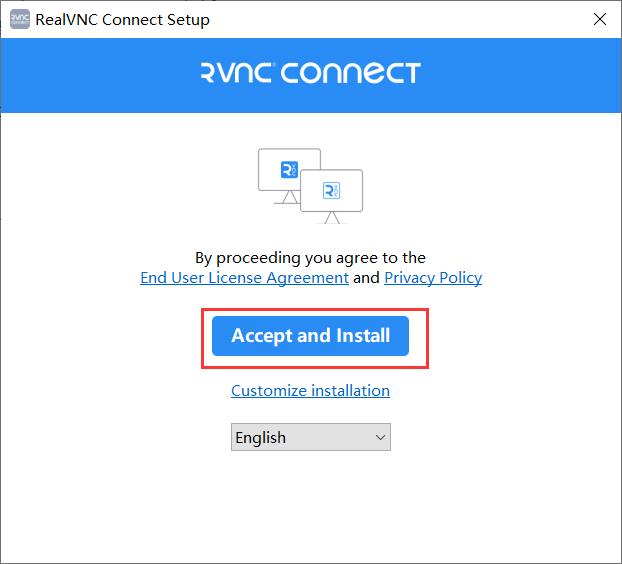Viewport: 622px width, 564px height.
Task: Click the back monitor's stand
Action: [287, 198]
